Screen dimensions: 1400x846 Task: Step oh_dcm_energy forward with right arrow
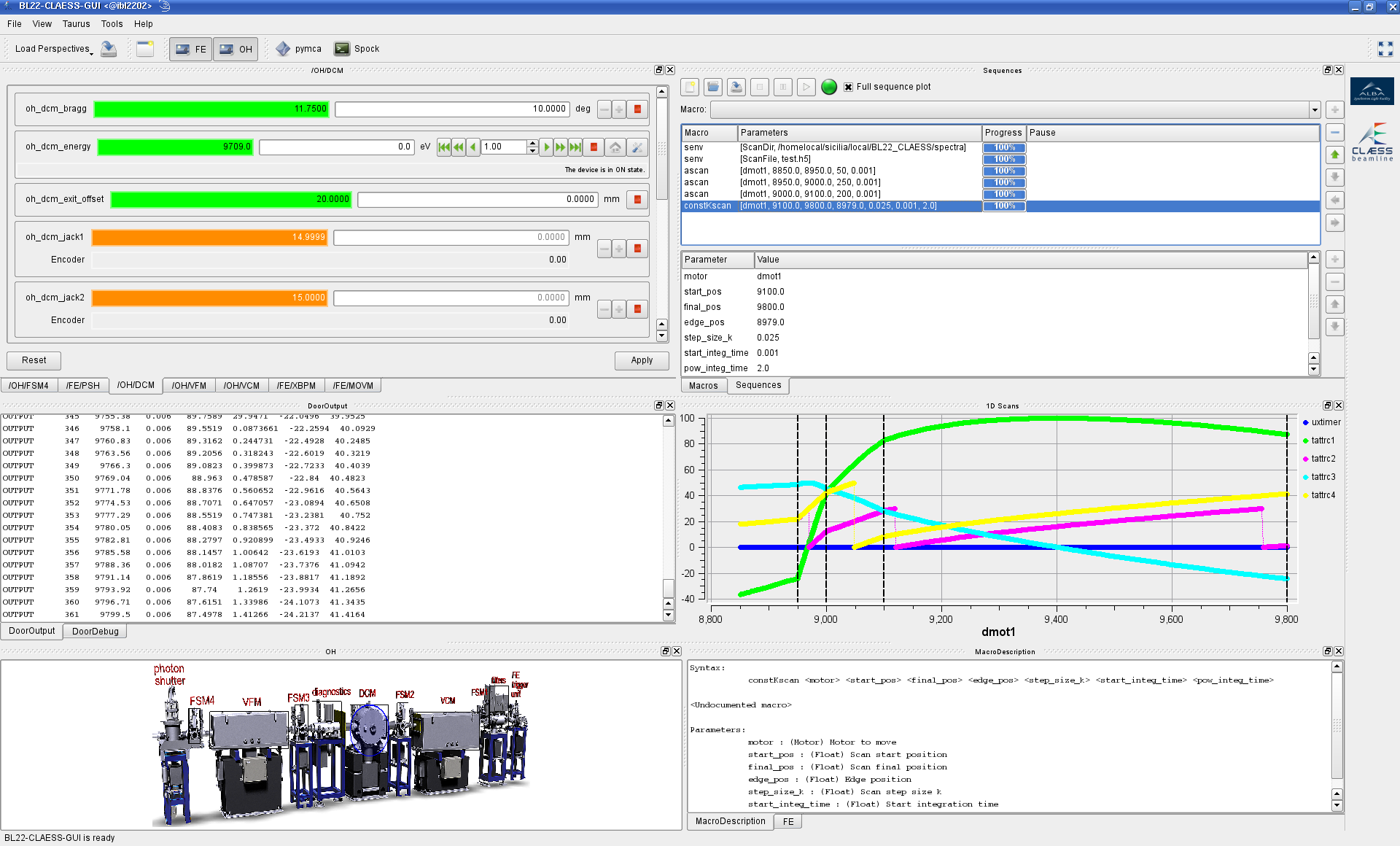[x=546, y=147]
